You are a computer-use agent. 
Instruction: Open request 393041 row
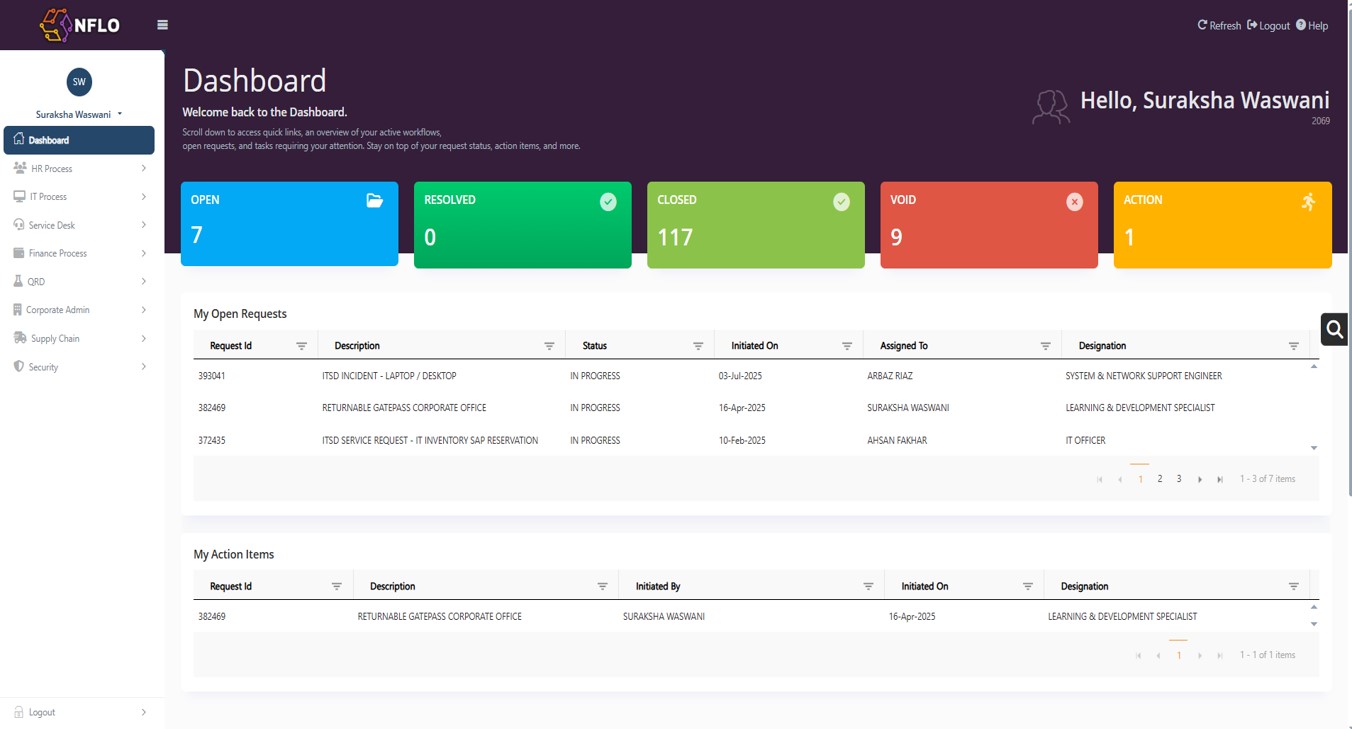211,376
